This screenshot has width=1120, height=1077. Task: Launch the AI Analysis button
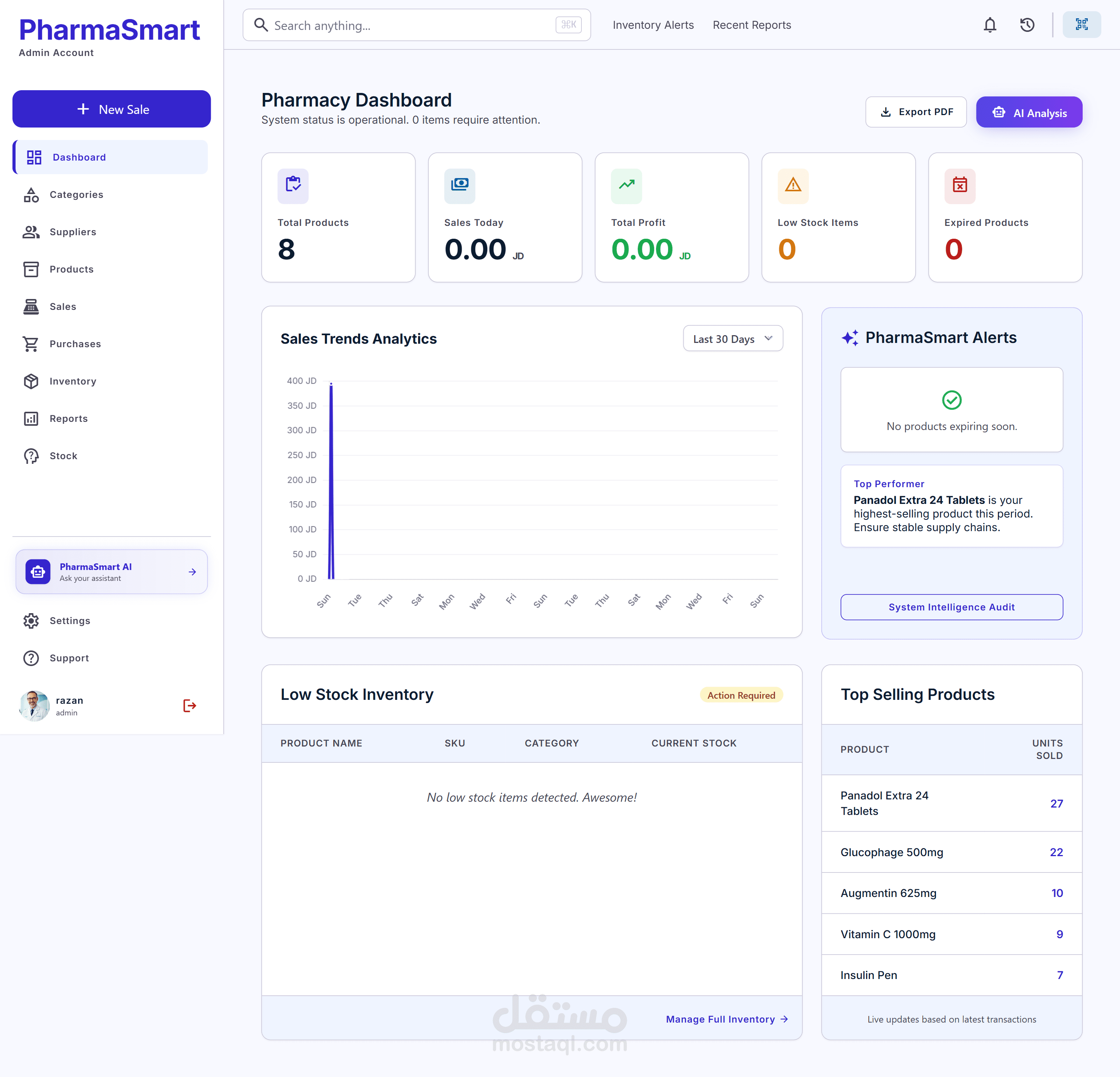tap(1029, 112)
